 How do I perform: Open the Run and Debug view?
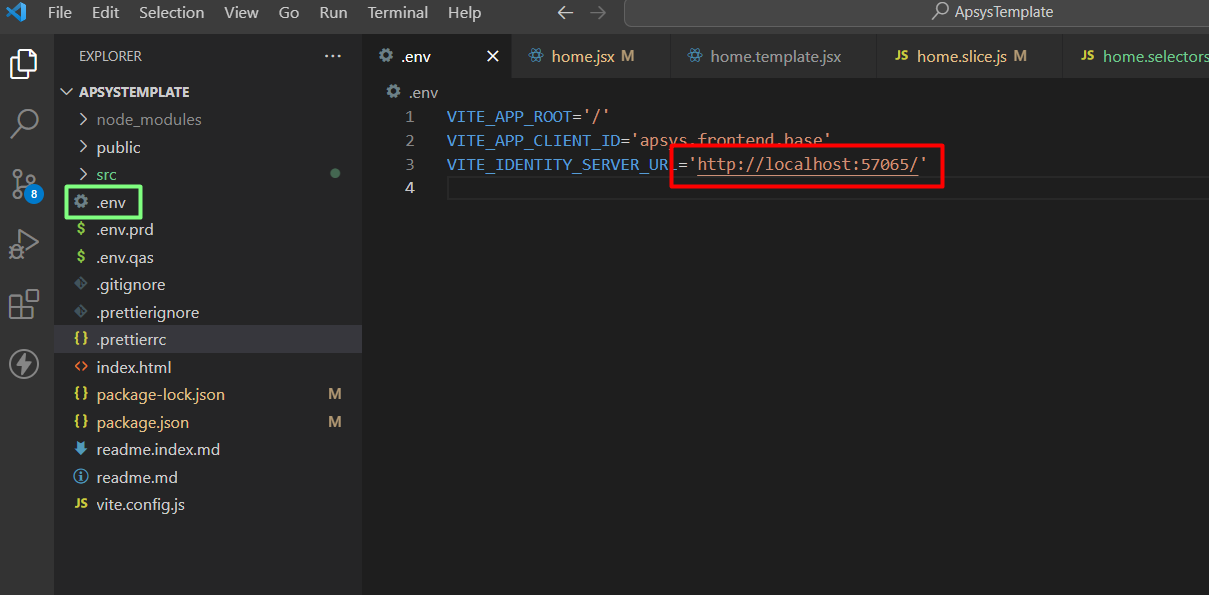coord(24,244)
